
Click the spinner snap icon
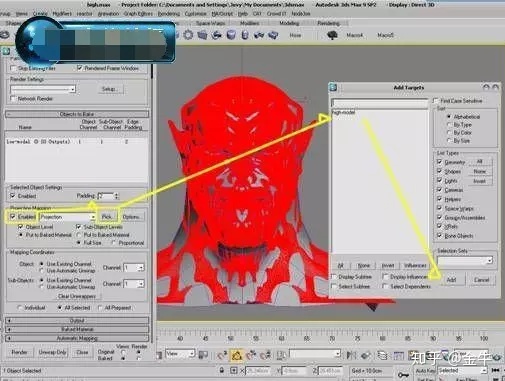[265, 355]
